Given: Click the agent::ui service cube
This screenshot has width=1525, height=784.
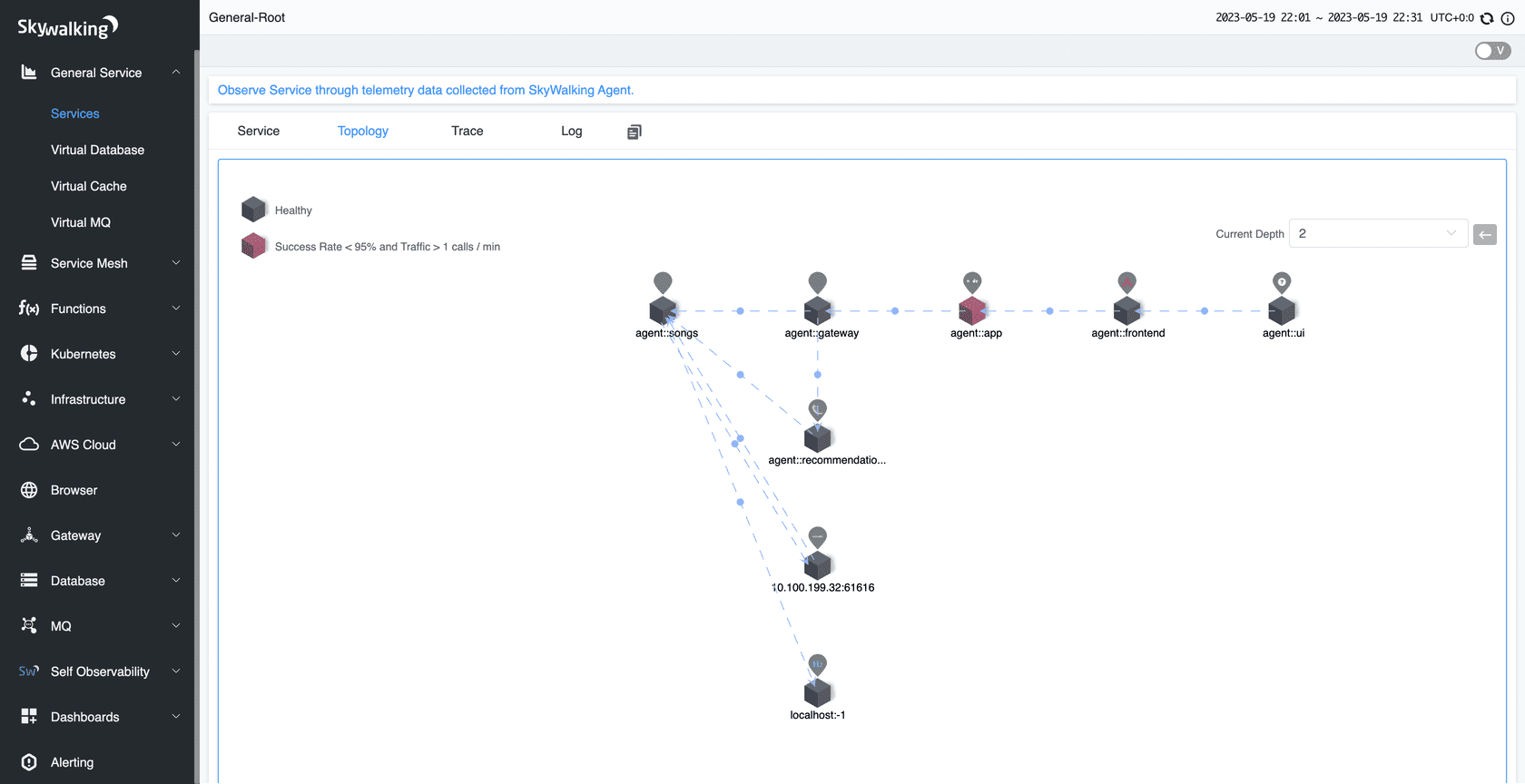Looking at the screenshot, I should tap(1281, 311).
